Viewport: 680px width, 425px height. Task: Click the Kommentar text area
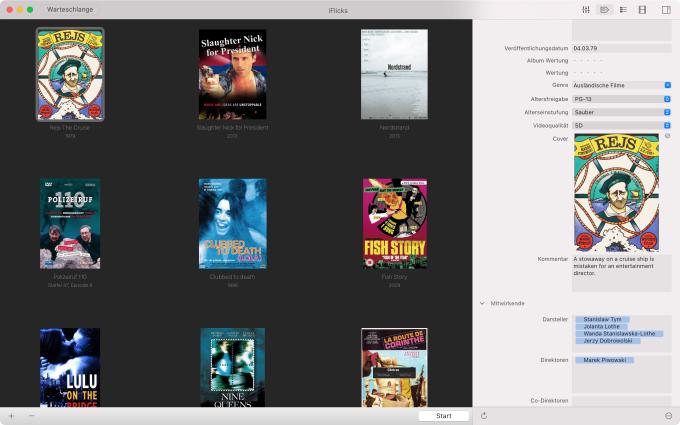(x=621, y=273)
